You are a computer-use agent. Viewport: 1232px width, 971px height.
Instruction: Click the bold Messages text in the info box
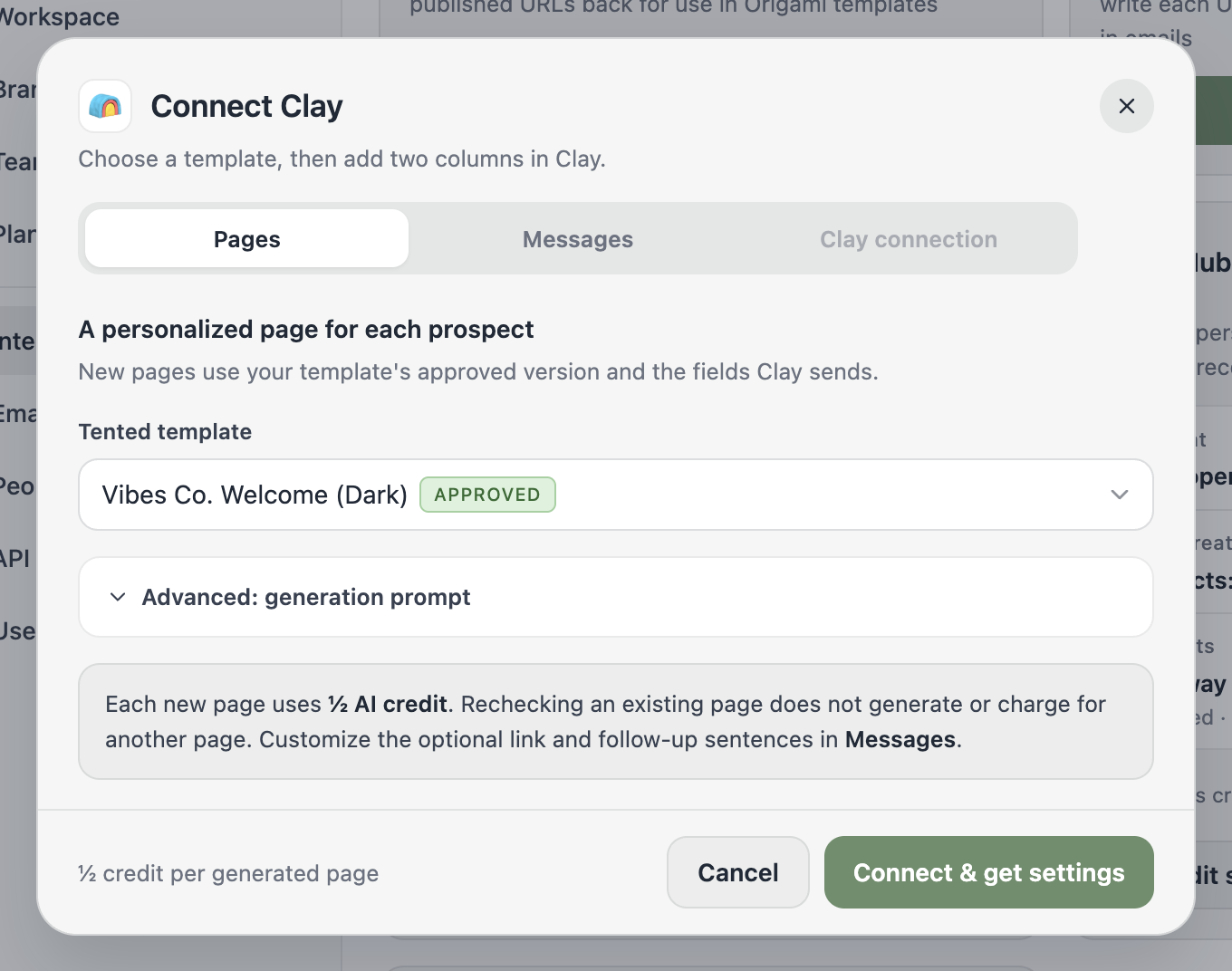[x=900, y=740]
